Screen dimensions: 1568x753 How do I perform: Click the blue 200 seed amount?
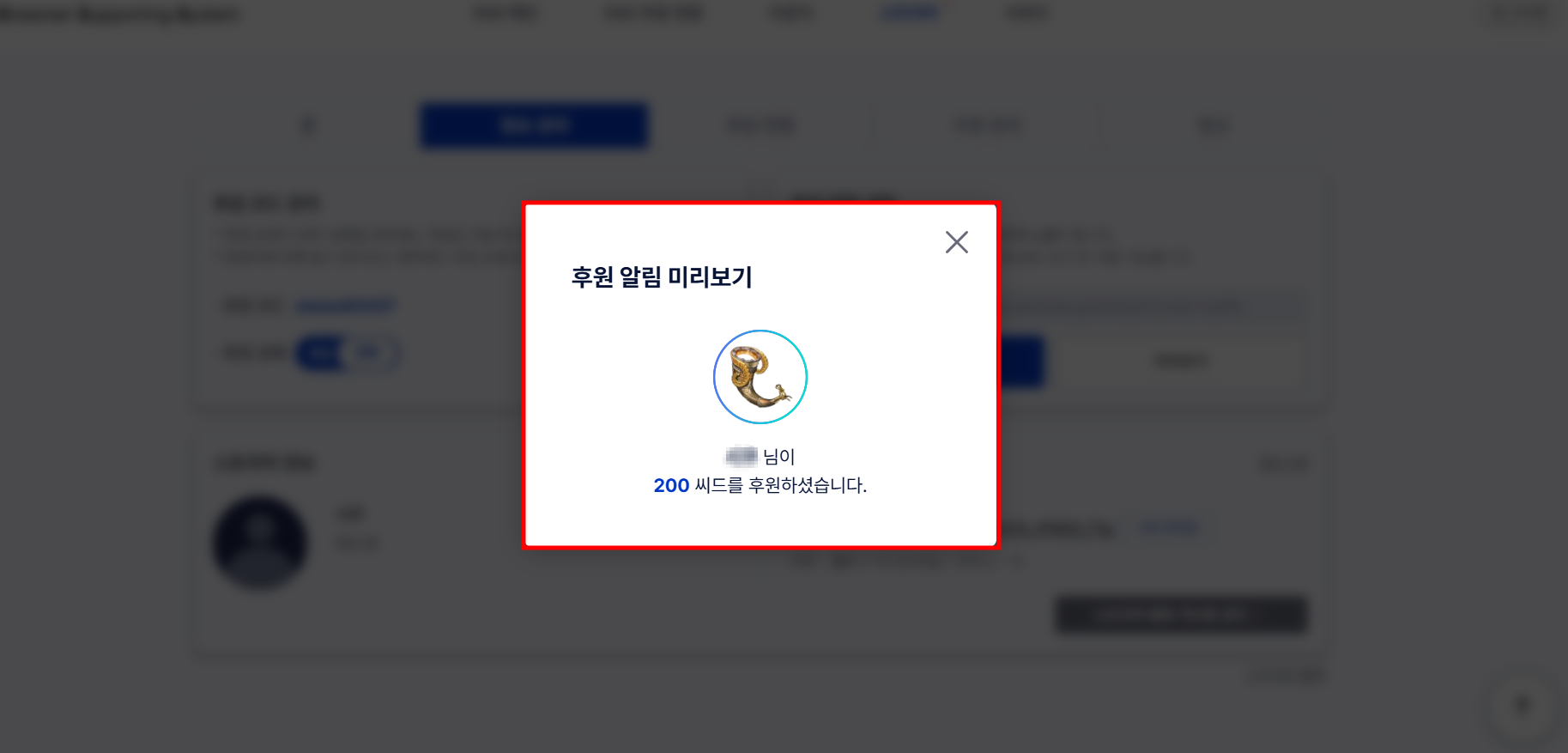click(671, 485)
